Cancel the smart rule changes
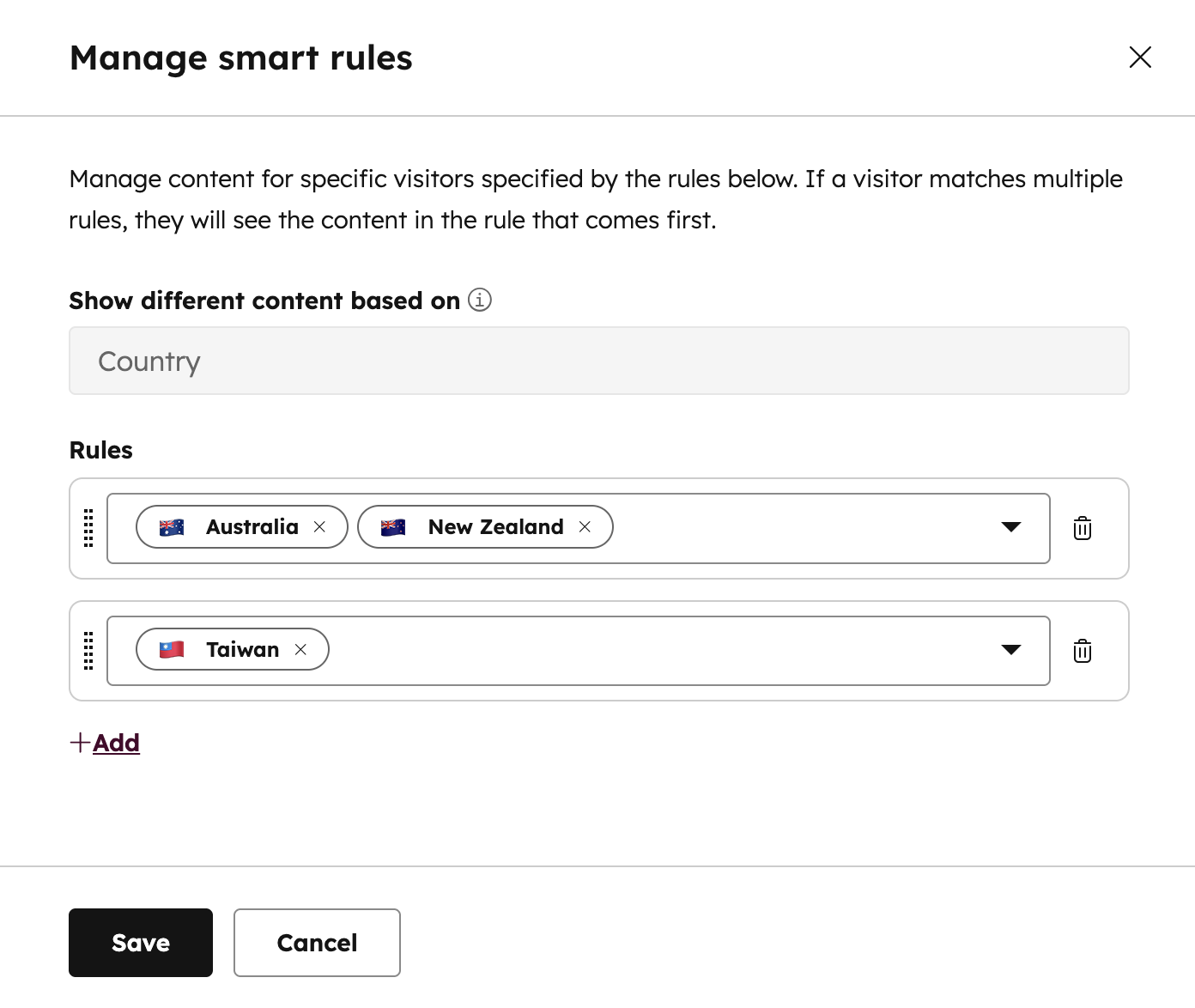The width and height of the screenshot is (1195, 1008). coord(316,942)
